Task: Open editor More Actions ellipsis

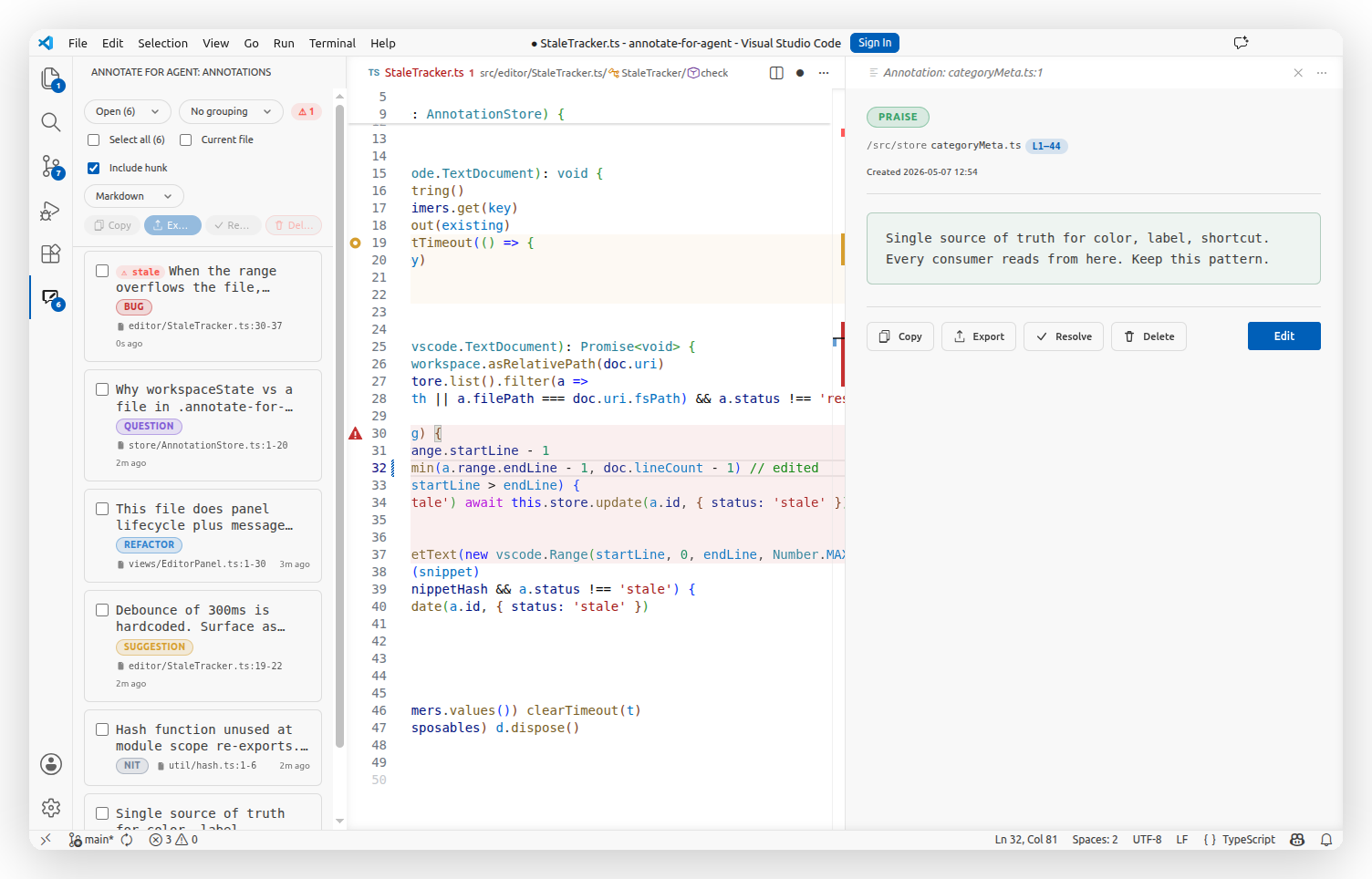Action: tap(824, 73)
